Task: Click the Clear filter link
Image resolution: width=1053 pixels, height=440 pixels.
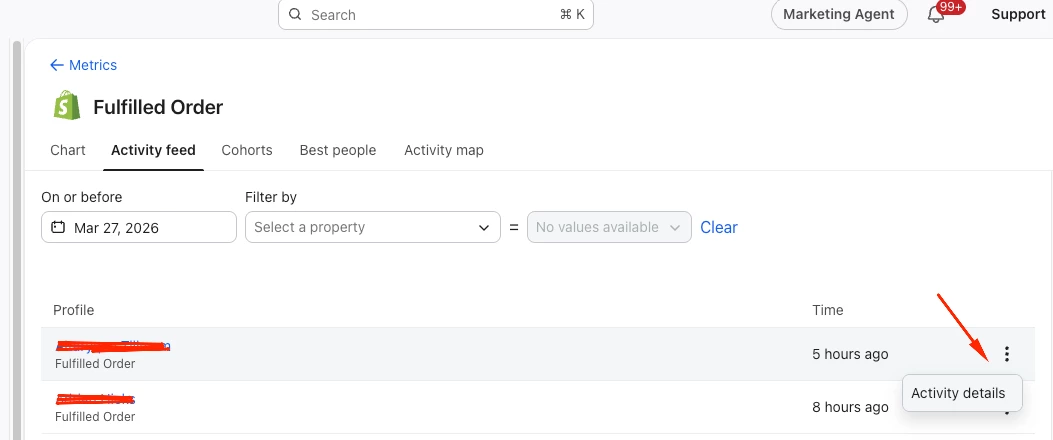Action: tap(719, 227)
